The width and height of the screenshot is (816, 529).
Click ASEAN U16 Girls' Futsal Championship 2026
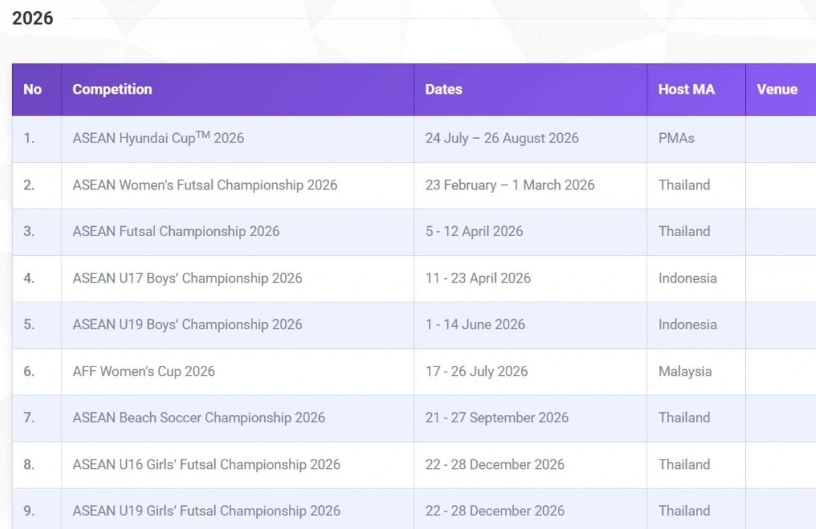(206, 464)
